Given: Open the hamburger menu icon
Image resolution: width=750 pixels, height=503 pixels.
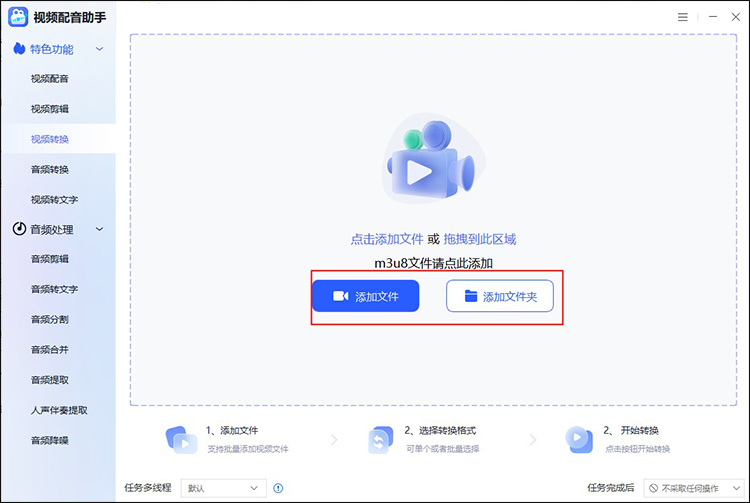Looking at the screenshot, I should click(683, 17).
